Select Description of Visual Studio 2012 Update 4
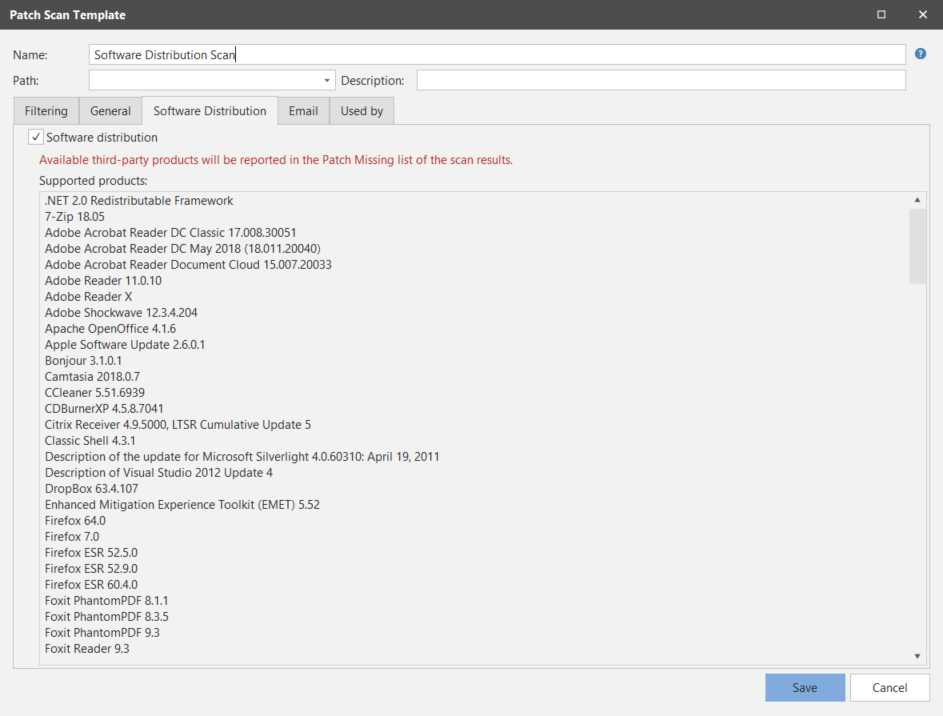Screen dimensions: 943x716 click(x=159, y=473)
